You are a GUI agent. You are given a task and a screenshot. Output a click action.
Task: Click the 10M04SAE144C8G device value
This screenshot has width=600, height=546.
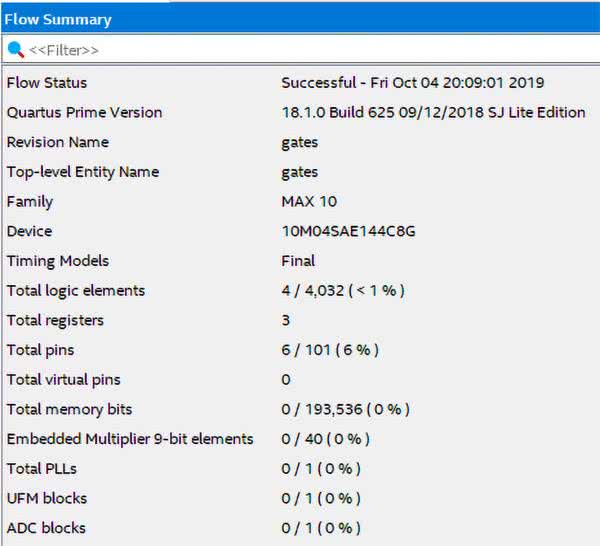point(348,231)
